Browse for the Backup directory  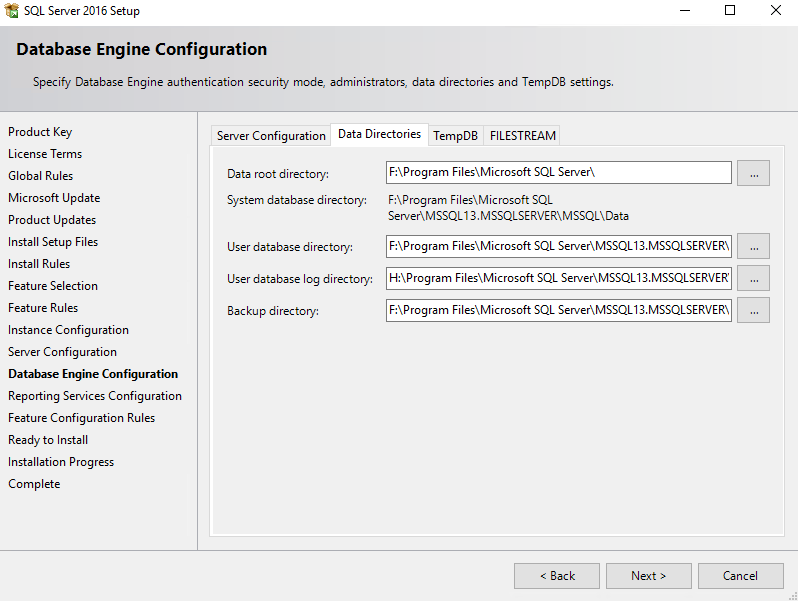click(x=753, y=310)
